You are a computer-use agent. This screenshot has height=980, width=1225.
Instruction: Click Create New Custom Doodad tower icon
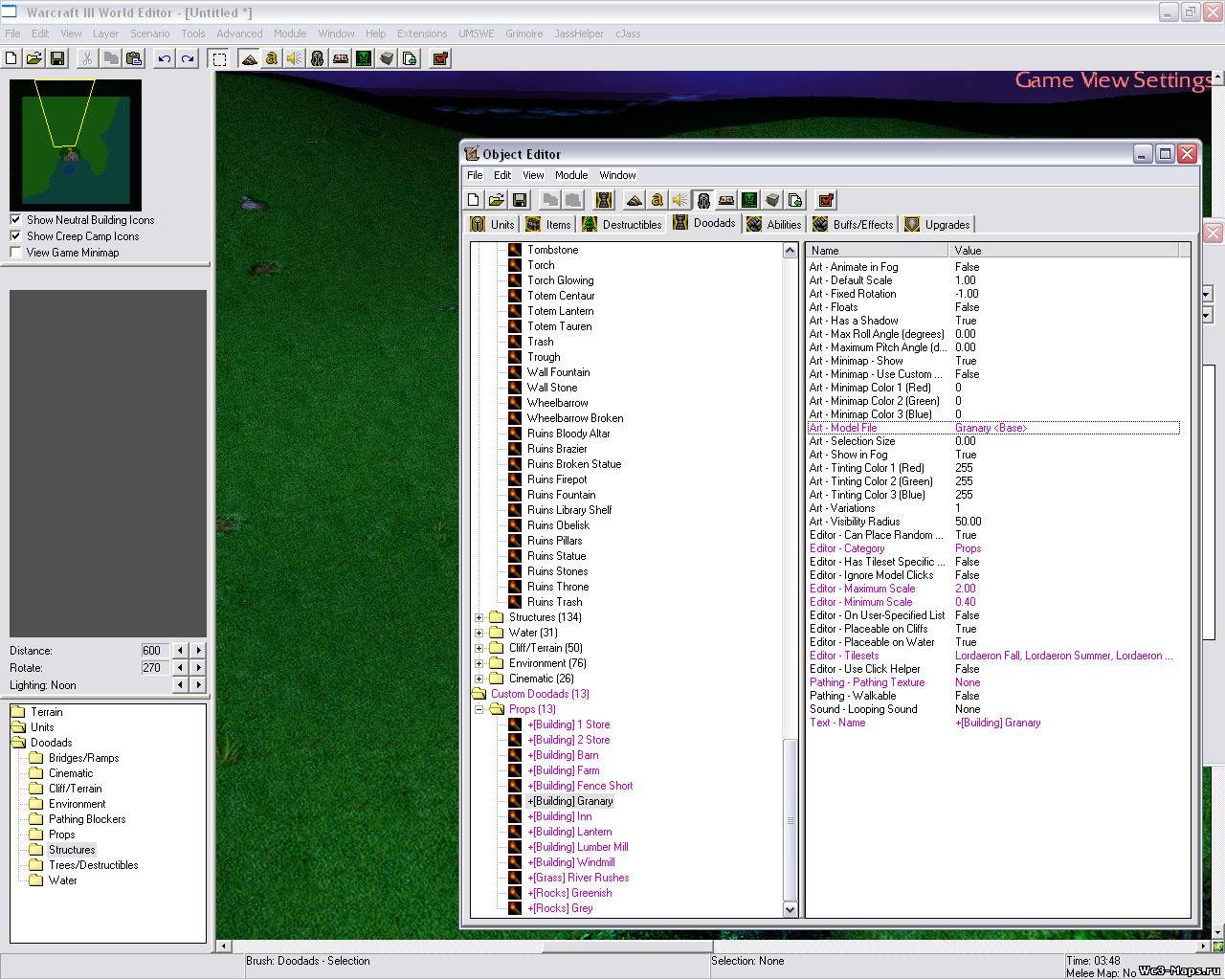pyautogui.click(x=604, y=200)
